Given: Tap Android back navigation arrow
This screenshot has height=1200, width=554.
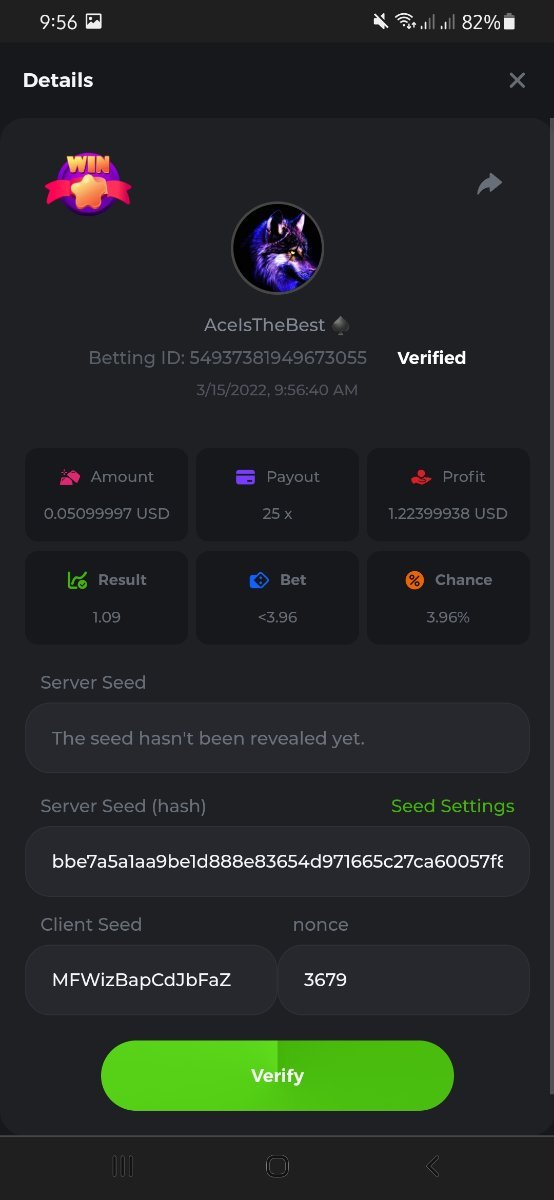Looking at the screenshot, I should [432, 1166].
